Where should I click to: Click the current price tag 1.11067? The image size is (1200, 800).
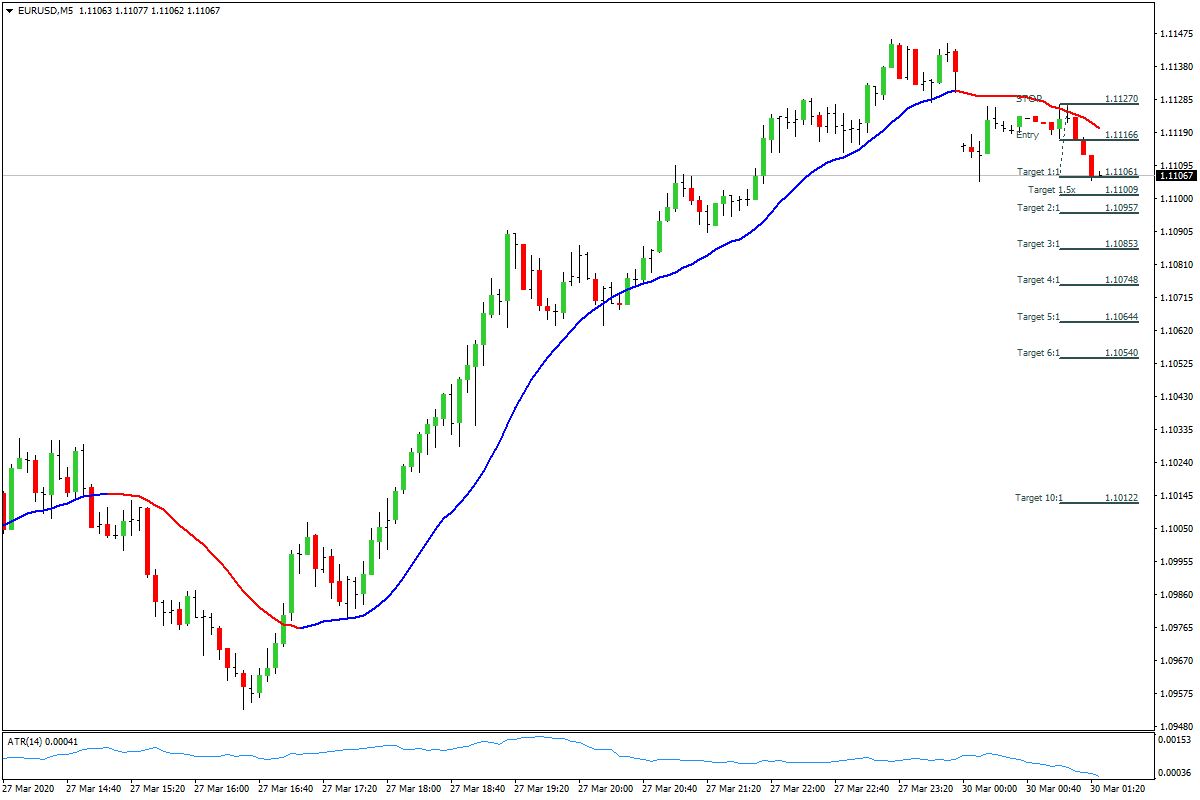1176,176
